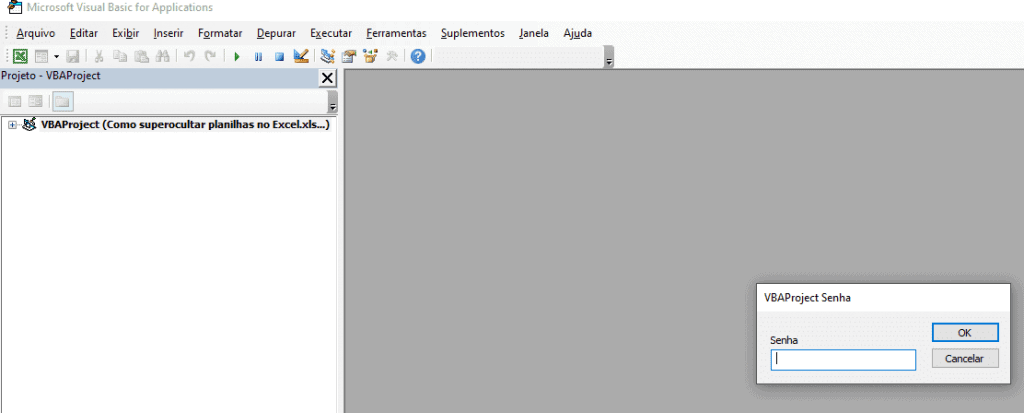Open the Janela menu
Viewport: 1024px width, 413px height.
click(x=534, y=33)
